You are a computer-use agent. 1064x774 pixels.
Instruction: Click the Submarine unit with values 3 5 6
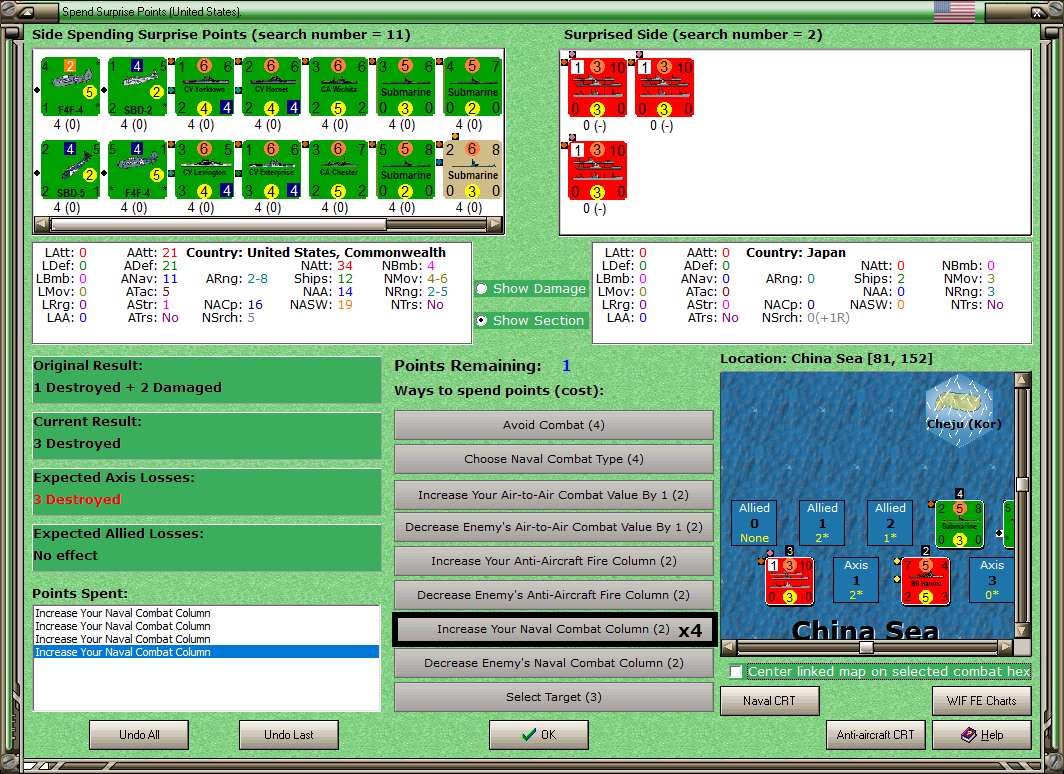tap(406, 87)
